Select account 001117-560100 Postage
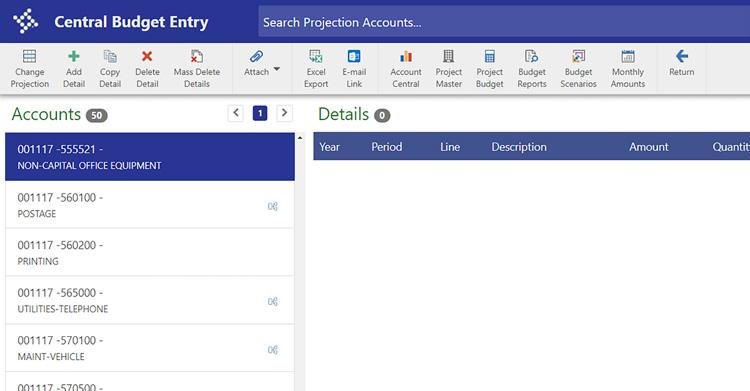Viewport: 750px width, 391px height. (150, 205)
